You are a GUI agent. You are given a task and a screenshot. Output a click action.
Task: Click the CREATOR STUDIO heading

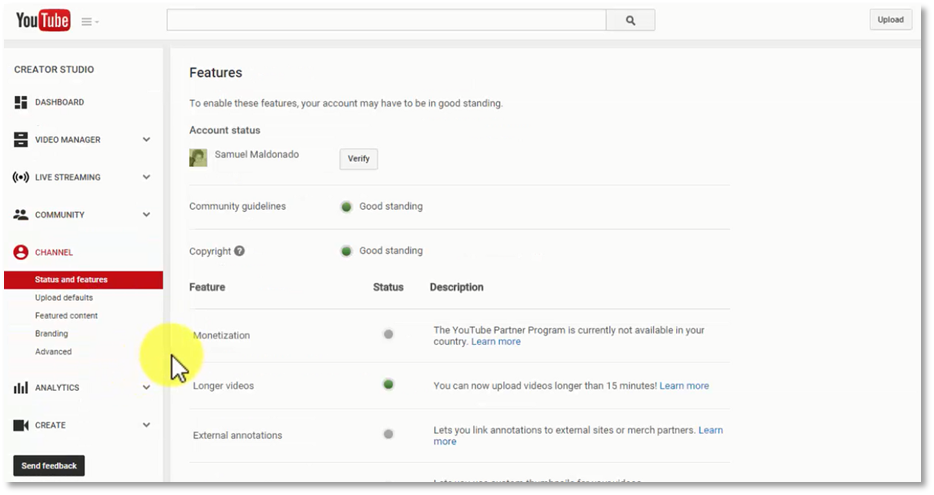coord(54,70)
